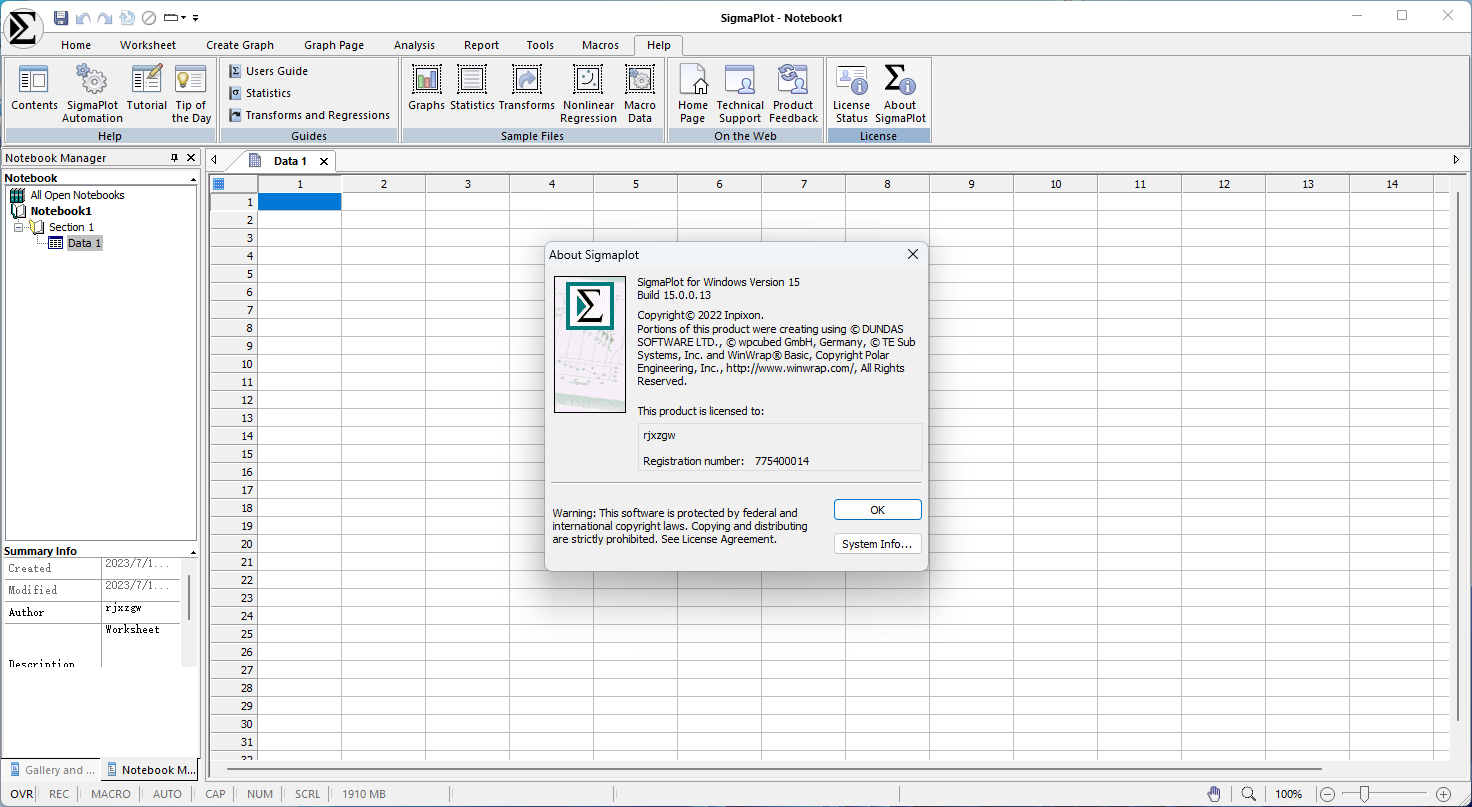The width and height of the screenshot is (1472, 807).
Task: Collapse the Section 1 tree node
Action: [x=18, y=227]
